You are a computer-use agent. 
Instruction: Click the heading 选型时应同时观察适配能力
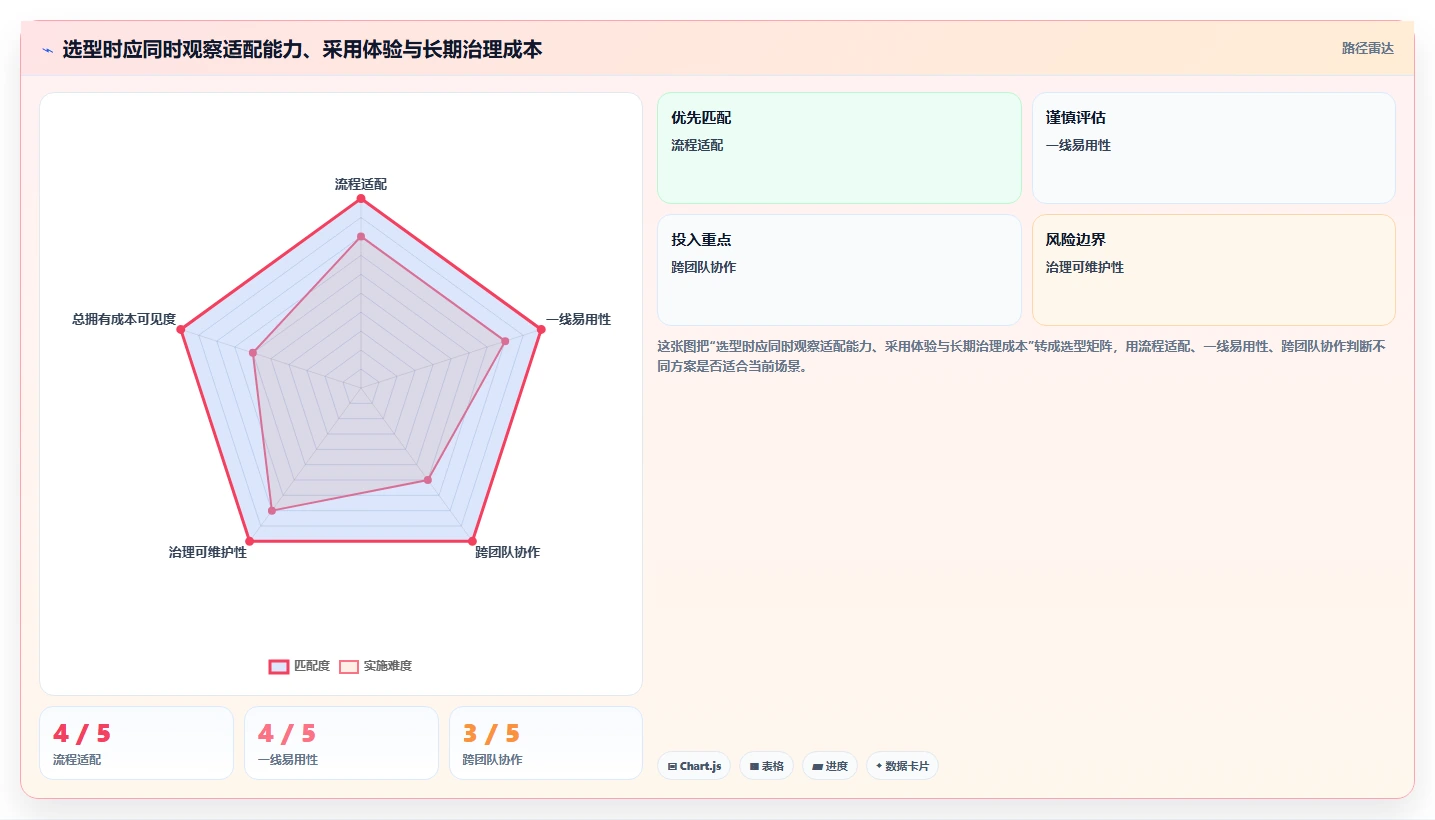pyautogui.click(x=302, y=49)
